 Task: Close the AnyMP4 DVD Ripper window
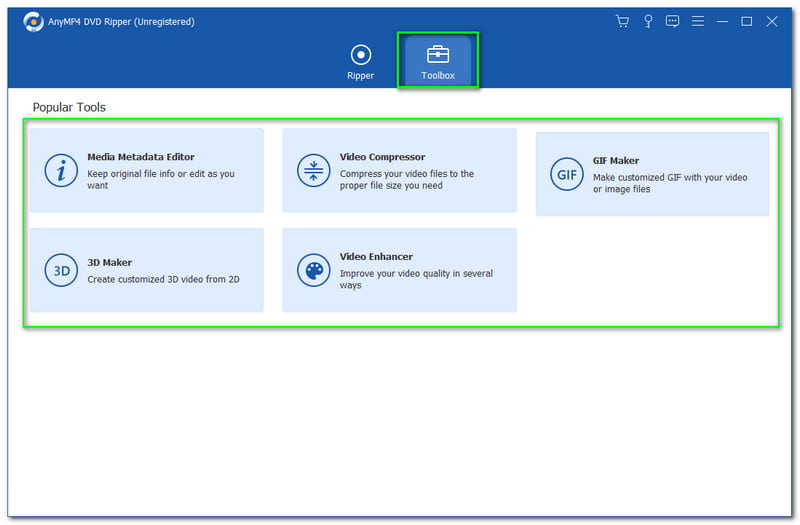pos(772,21)
